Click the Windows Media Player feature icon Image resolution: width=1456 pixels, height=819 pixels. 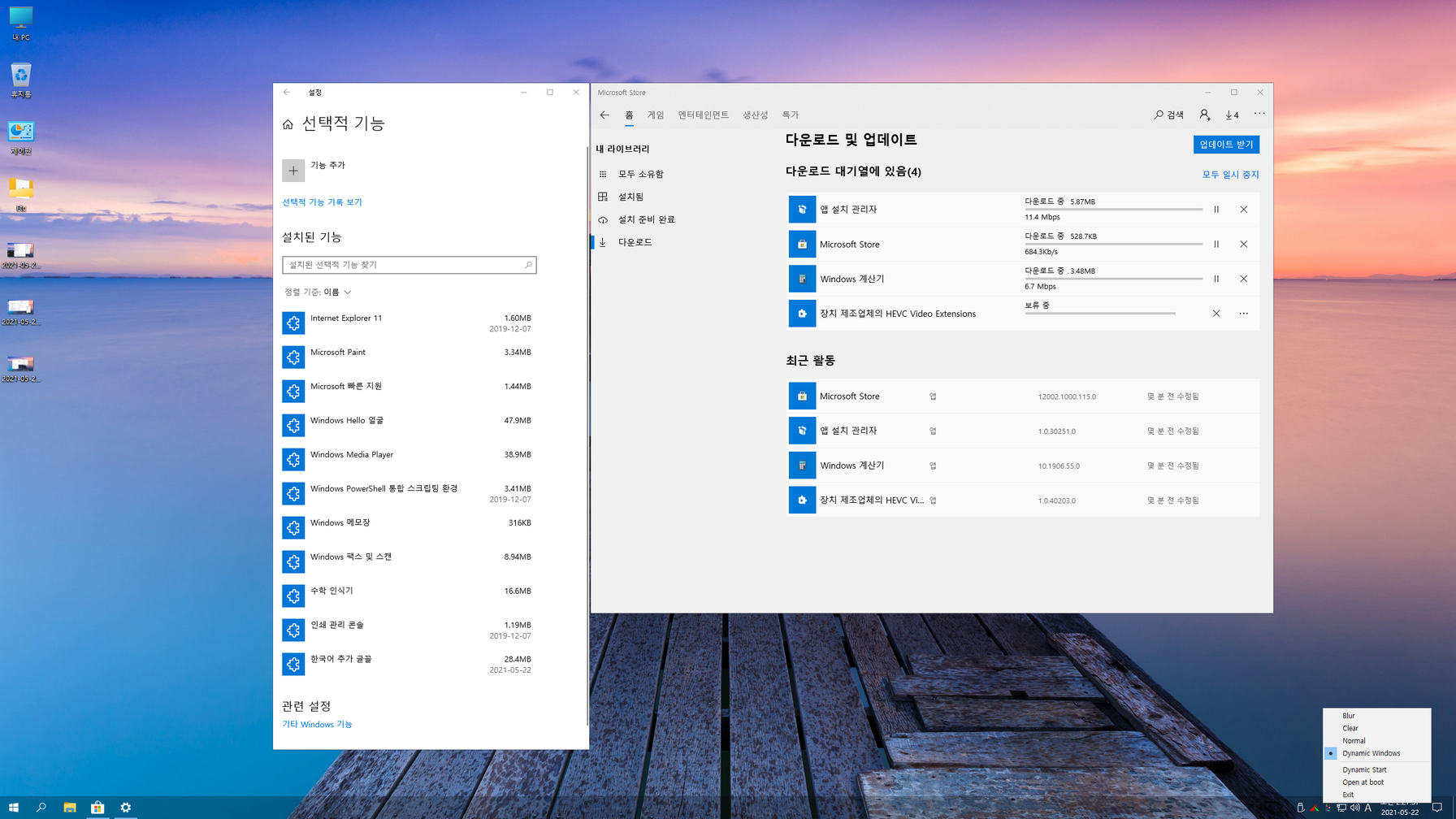293,460
